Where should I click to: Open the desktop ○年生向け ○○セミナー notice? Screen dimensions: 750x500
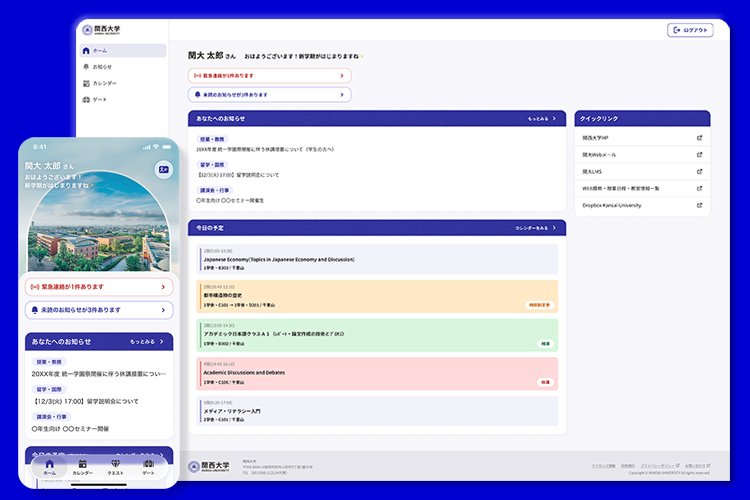tap(230, 200)
